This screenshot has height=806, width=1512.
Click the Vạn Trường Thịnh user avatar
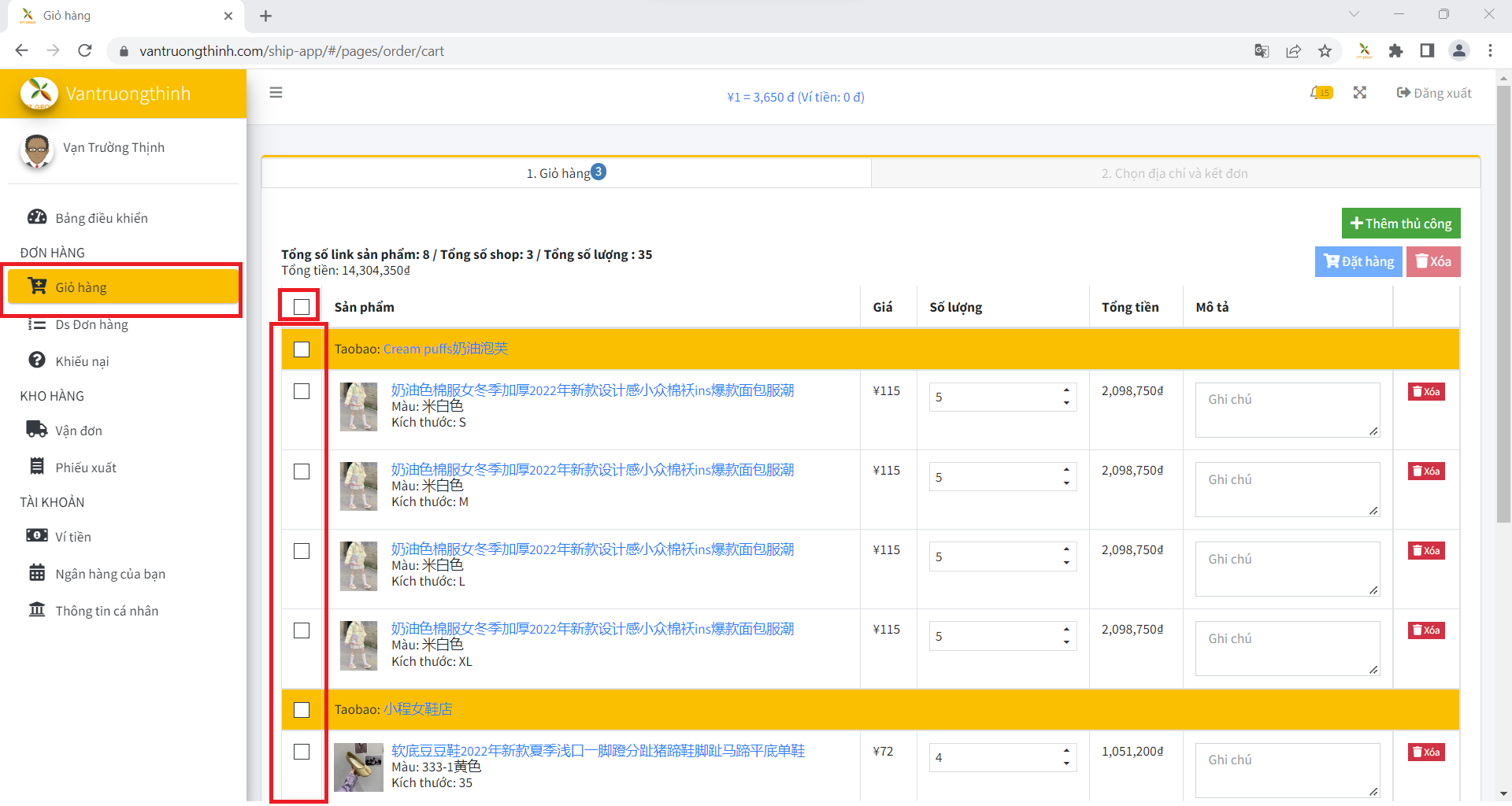click(x=36, y=150)
